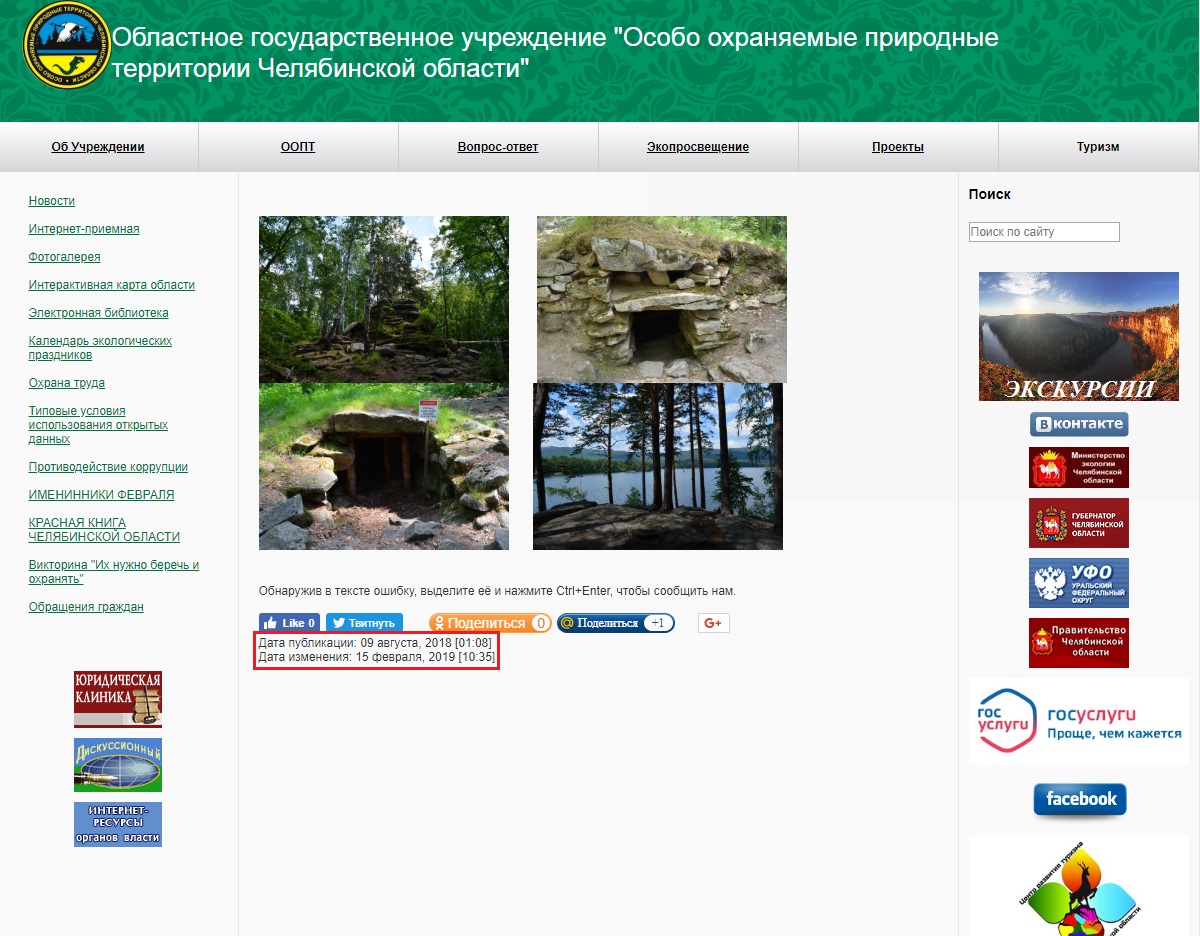Click the Google+ share icon
Screen dimensions: 1200x936
(x=713, y=623)
